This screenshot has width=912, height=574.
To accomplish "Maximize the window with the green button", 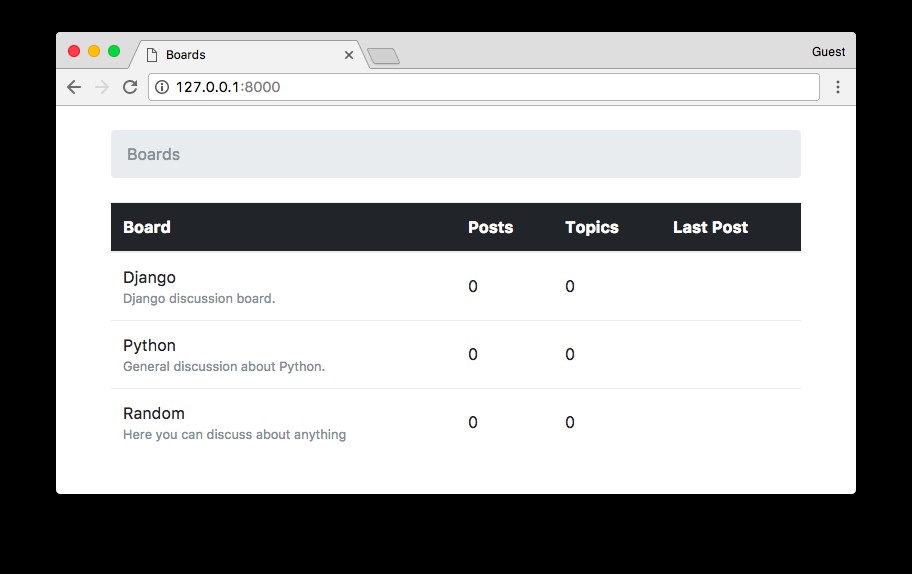I will (x=114, y=51).
